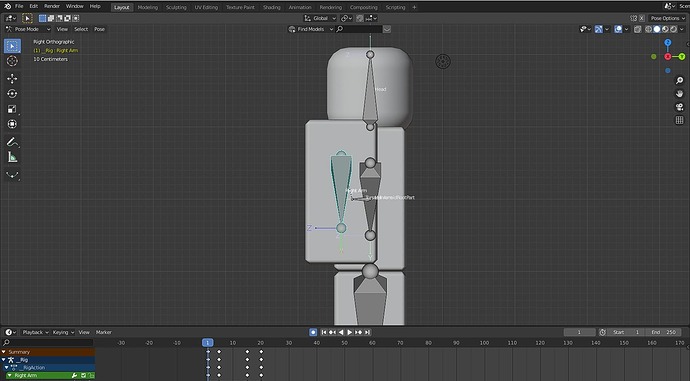Collapse the Summary channel row
This screenshot has height=381, width=690.
pyautogui.click(x=4, y=352)
